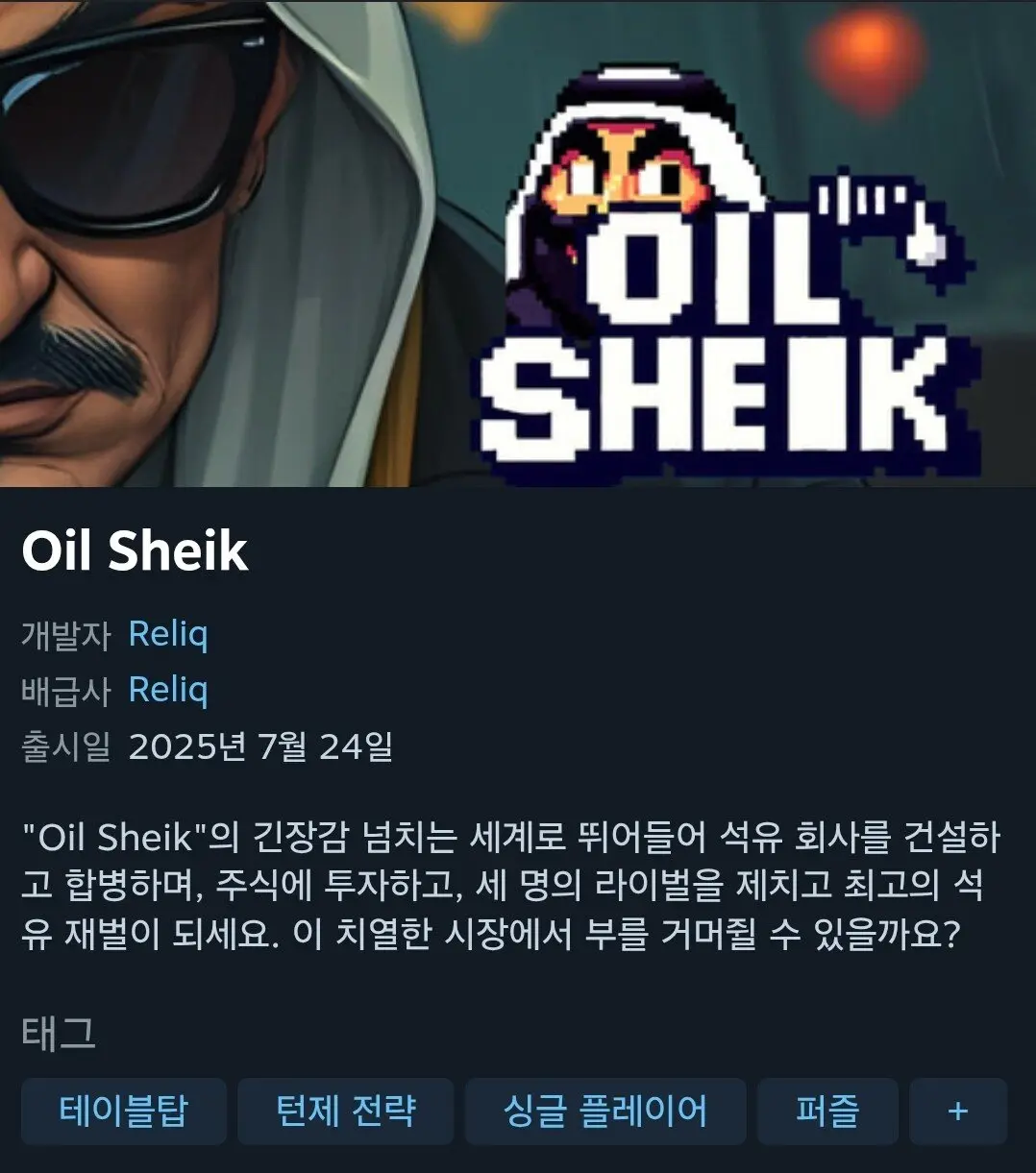The width and height of the screenshot is (1036, 1173).
Task: Click the fuel nozzle pixel icon
Action: point(882,218)
